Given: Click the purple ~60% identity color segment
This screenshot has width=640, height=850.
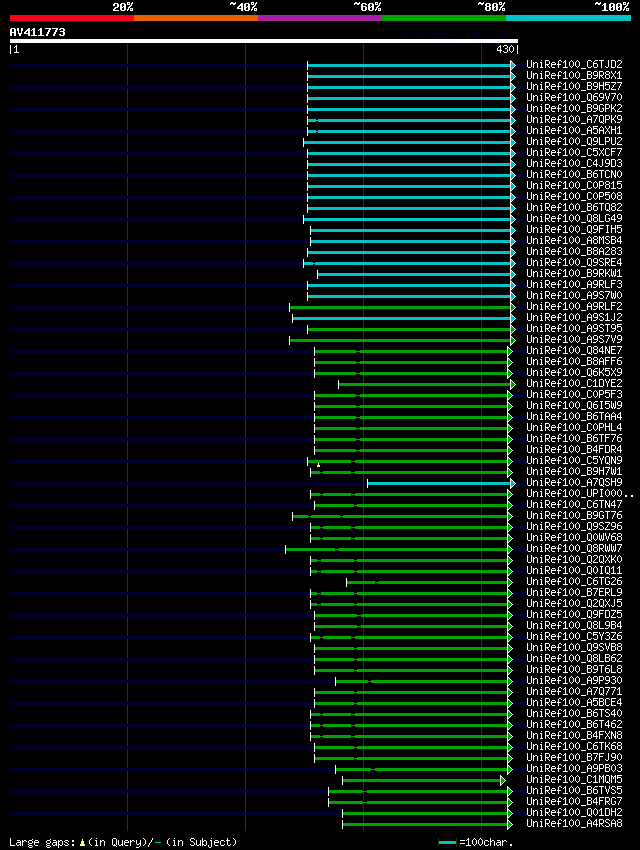Looking at the screenshot, I should click(320, 18).
